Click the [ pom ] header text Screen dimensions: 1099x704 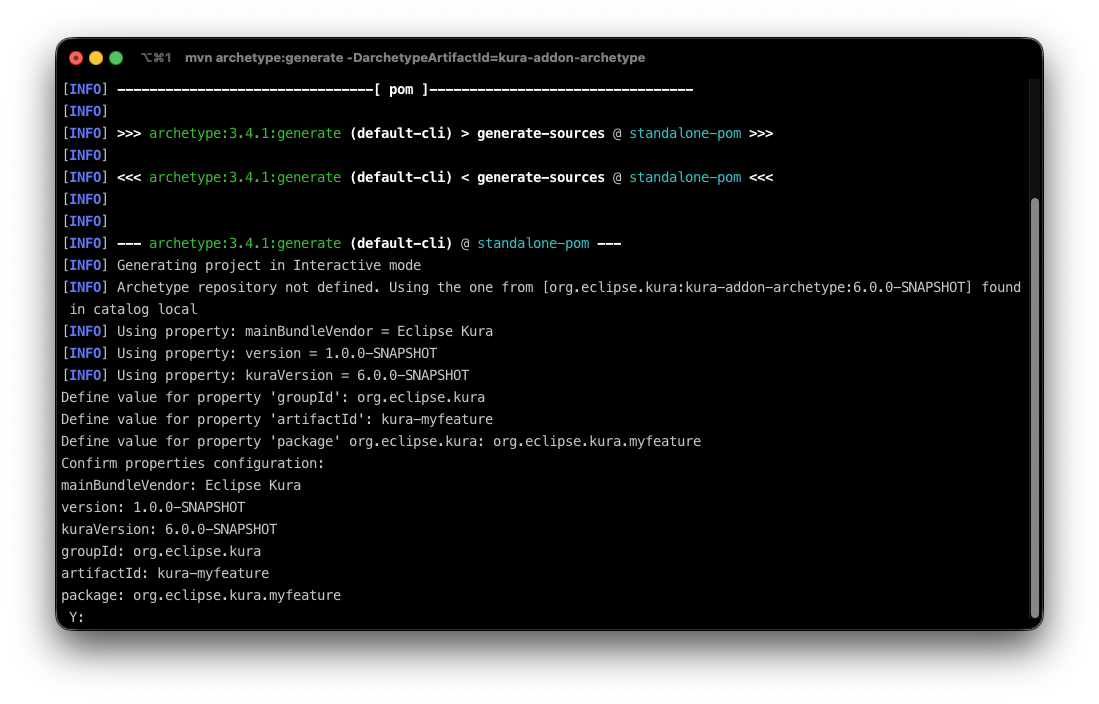pos(401,89)
